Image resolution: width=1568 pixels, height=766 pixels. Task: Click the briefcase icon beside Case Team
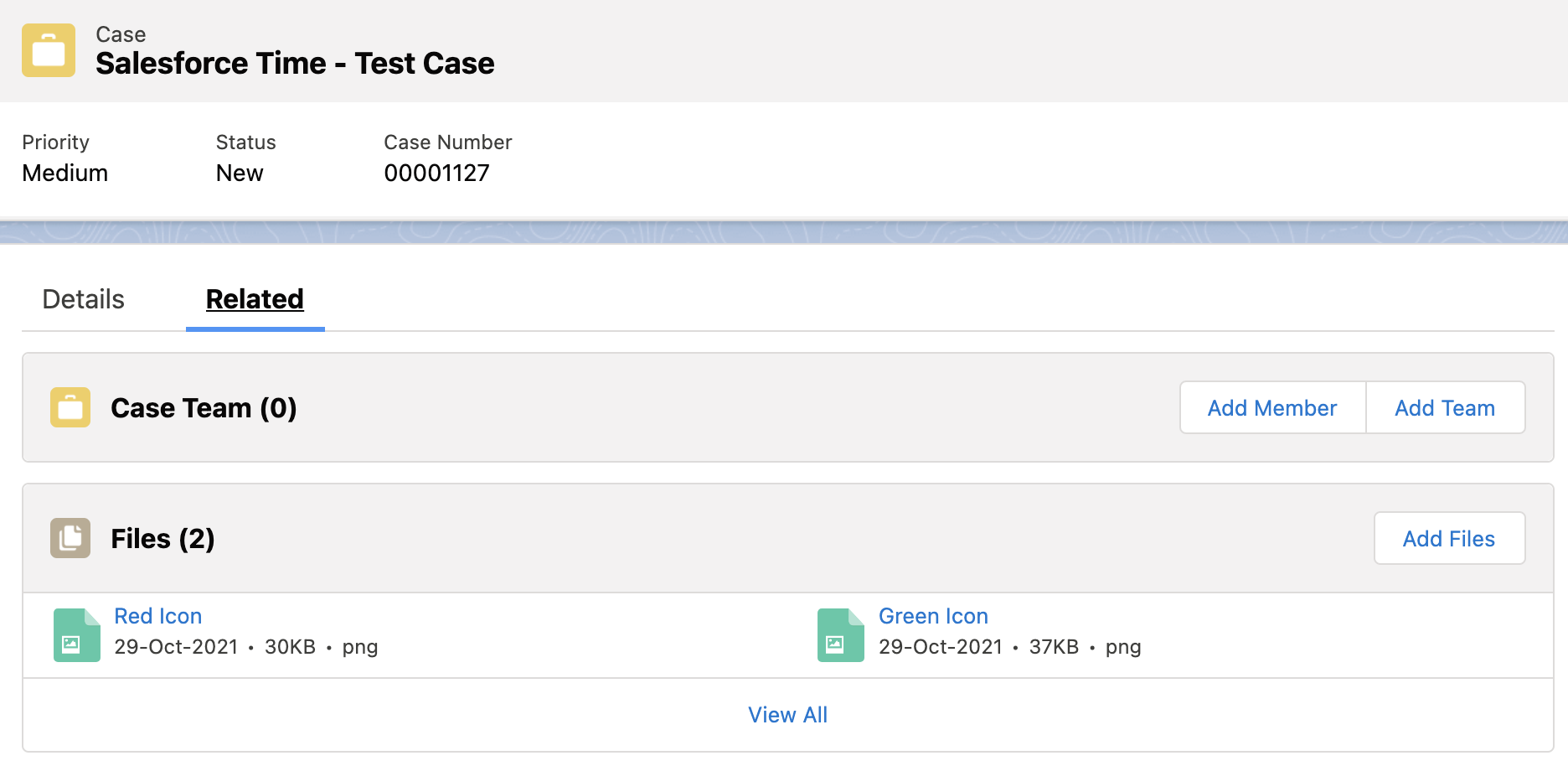pos(70,407)
